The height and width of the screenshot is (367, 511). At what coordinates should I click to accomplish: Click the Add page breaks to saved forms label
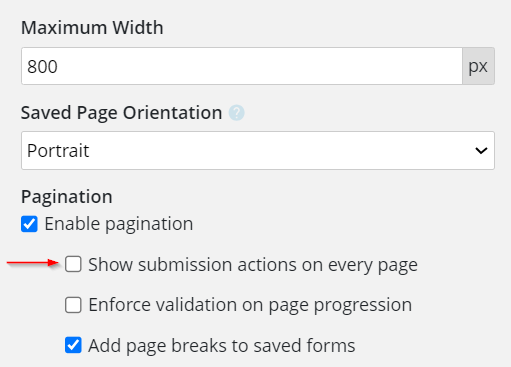(222, 346)
